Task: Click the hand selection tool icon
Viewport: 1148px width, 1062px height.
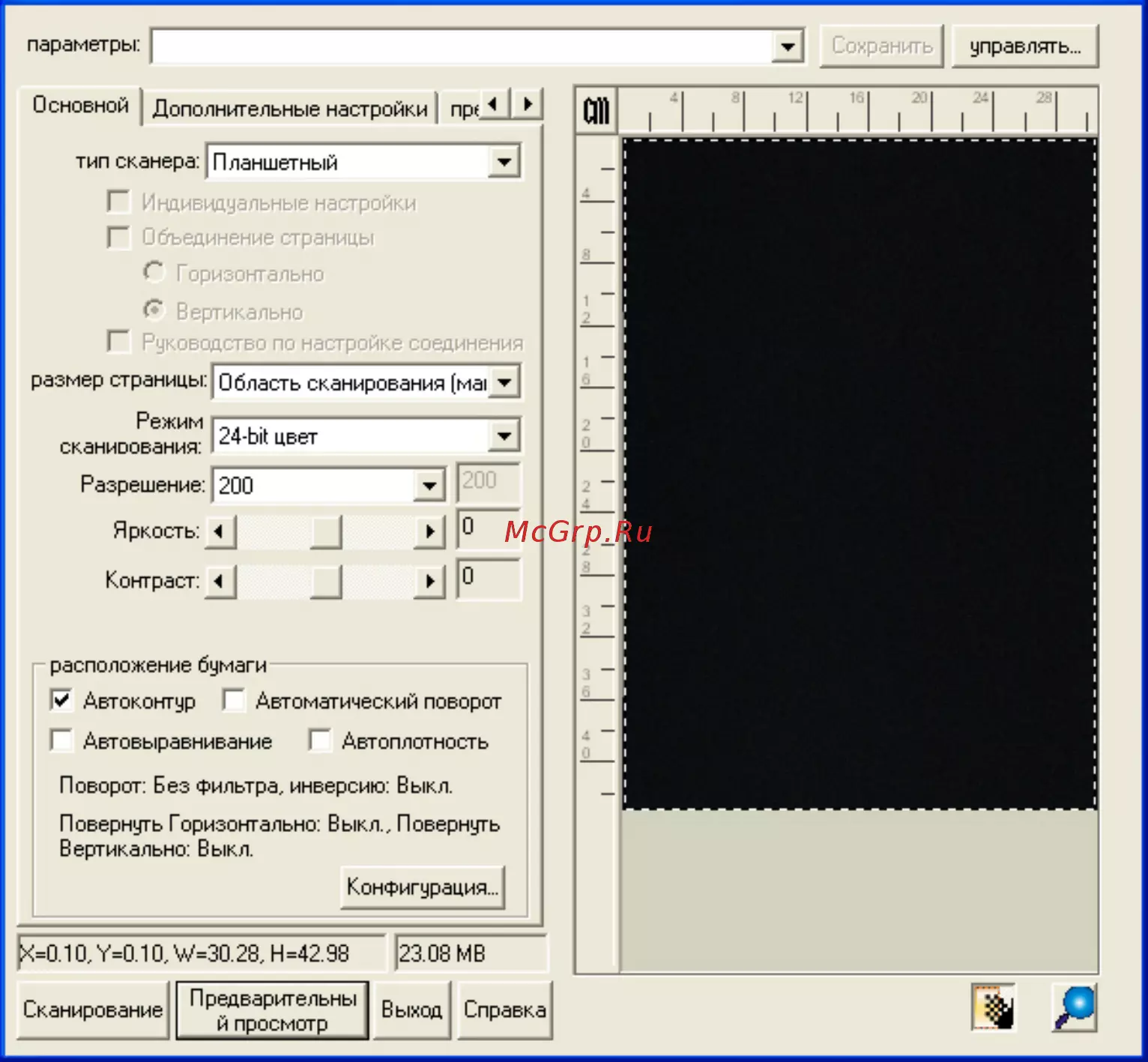Action: [994, 1007]
